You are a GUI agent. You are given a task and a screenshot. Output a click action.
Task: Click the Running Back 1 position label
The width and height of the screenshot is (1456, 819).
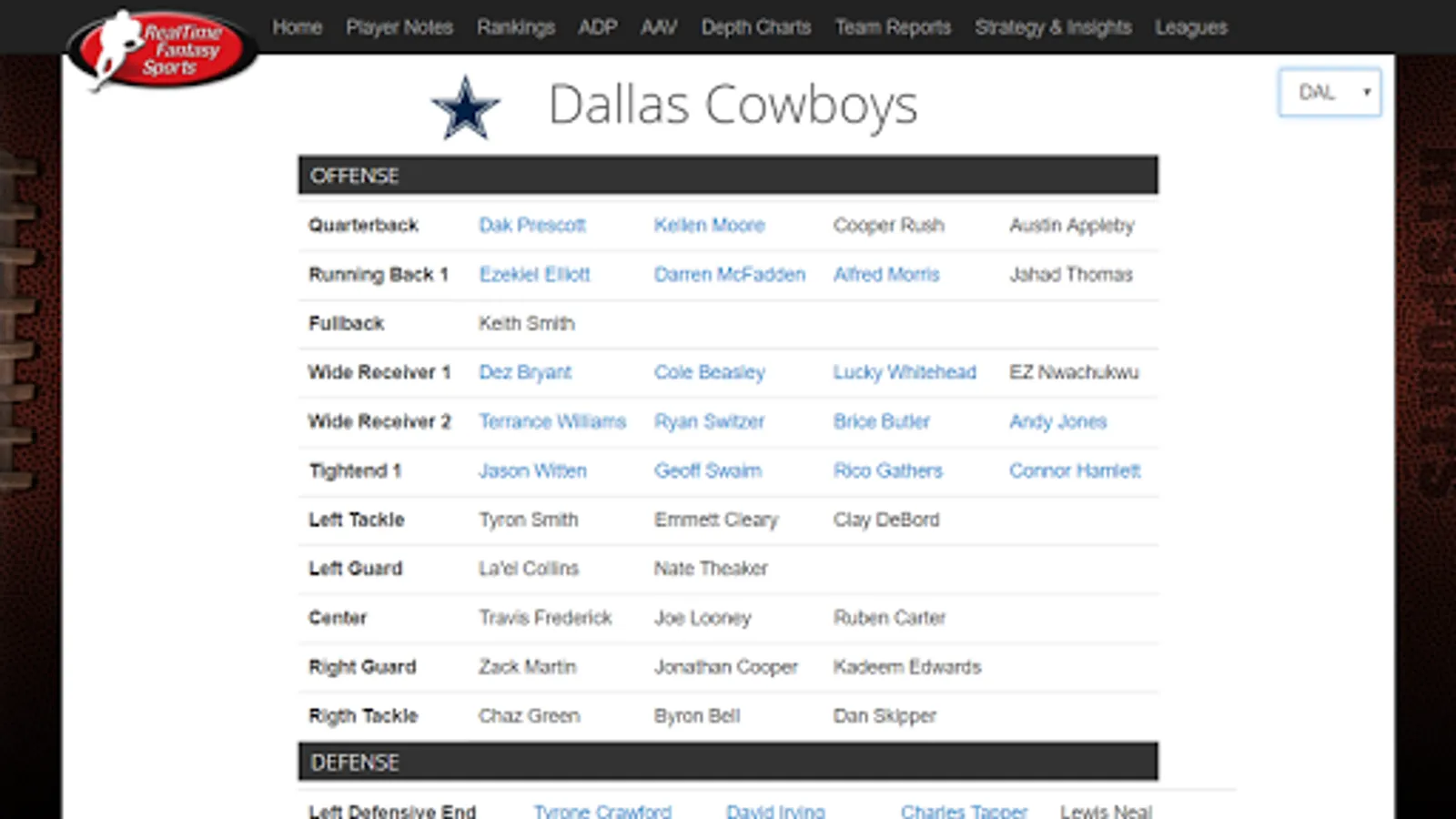coord(379,274)
